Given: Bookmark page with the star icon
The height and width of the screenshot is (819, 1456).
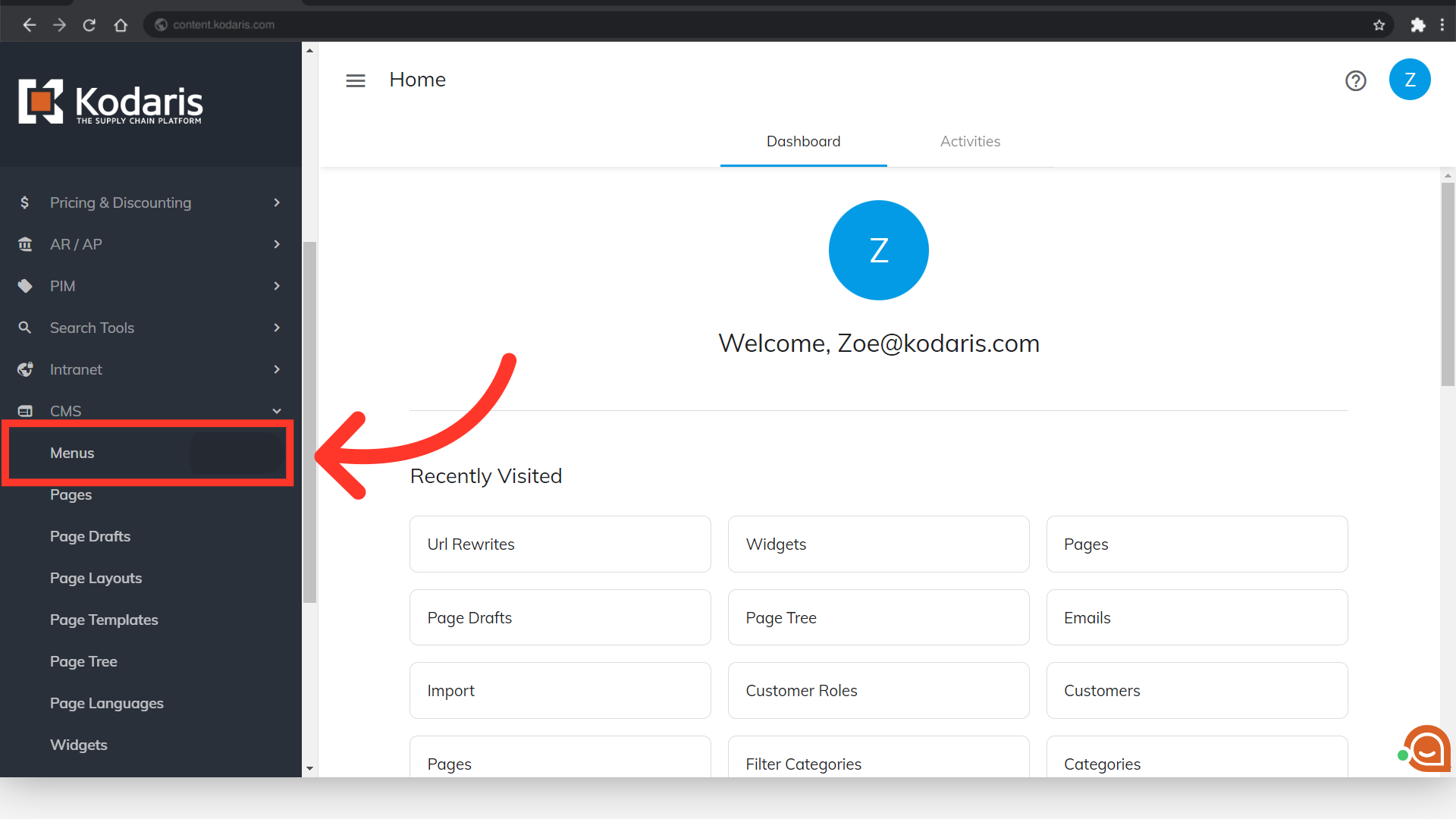Looking at the screenshot, I should (1379, 25).
